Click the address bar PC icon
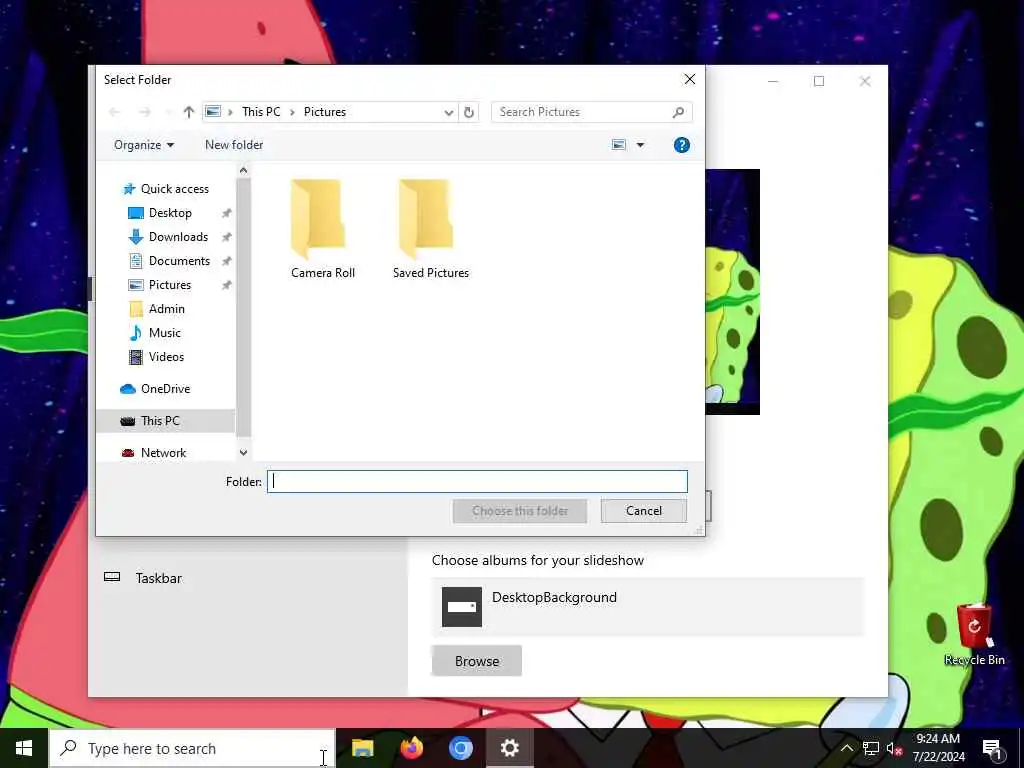Screen dimensions: 1024x768 click(213, 112)
